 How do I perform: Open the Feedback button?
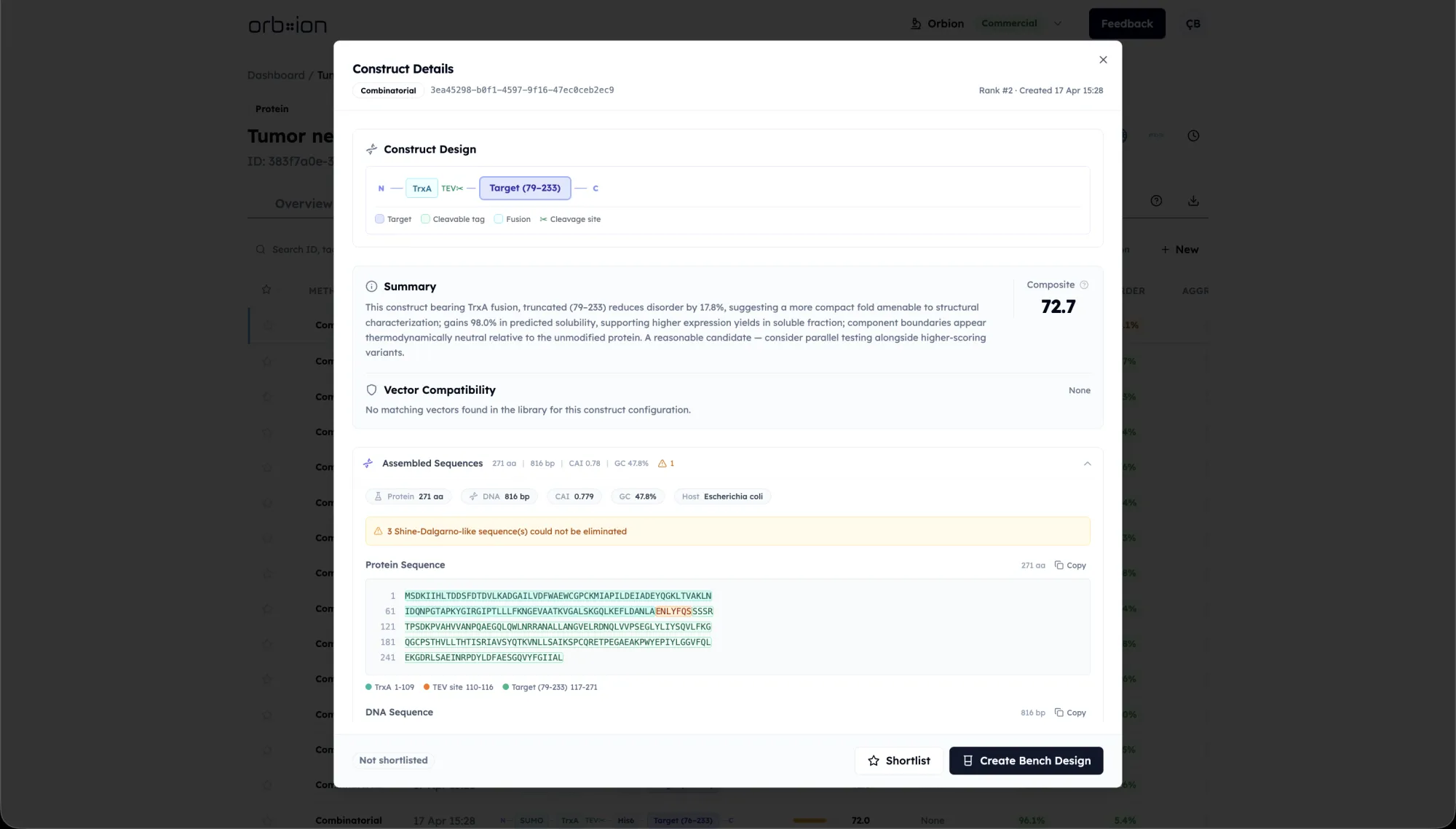pyautogui.click(x=1126, y=24)
